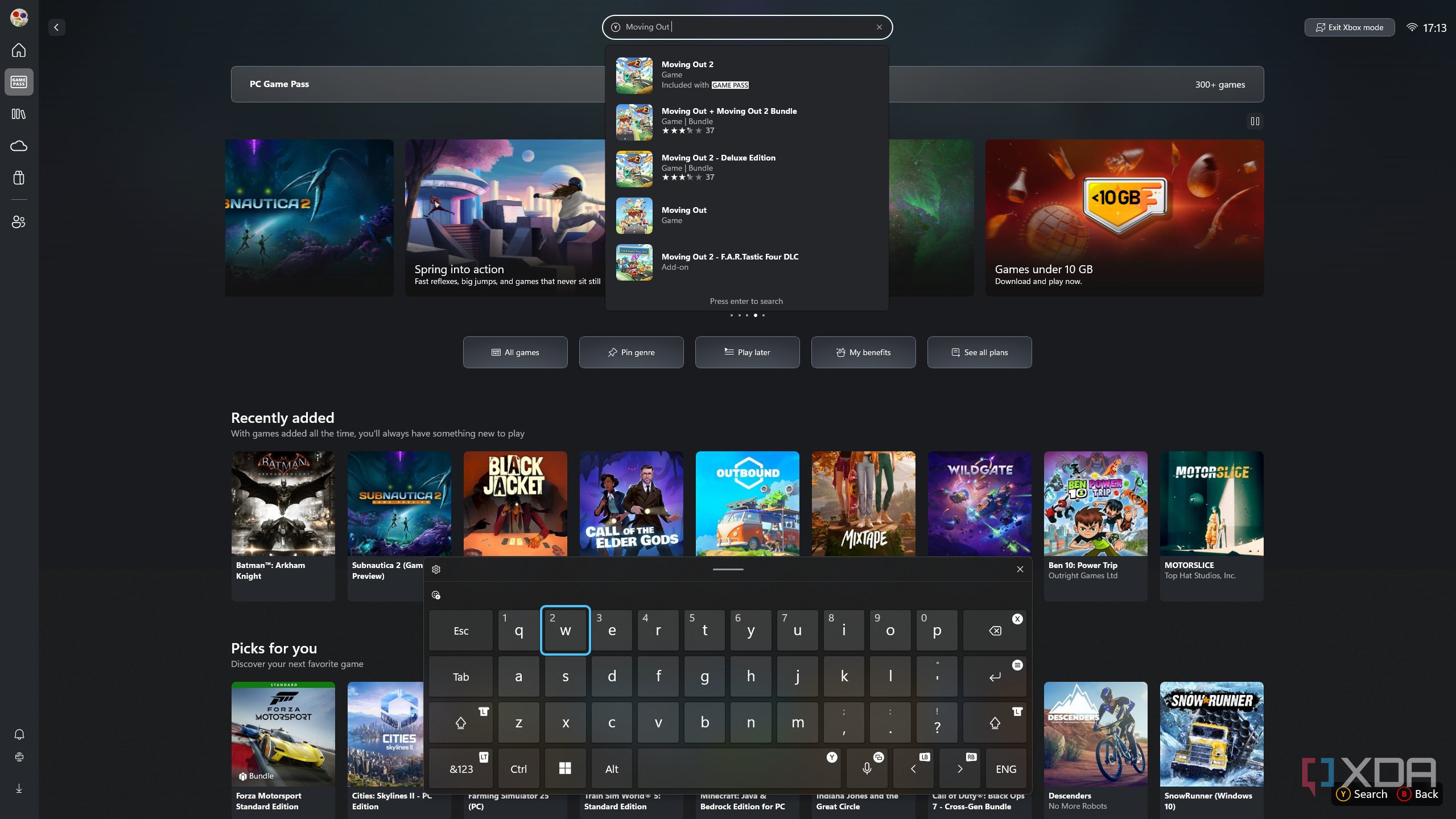Open the Play later list button

(x=747, y=352)
